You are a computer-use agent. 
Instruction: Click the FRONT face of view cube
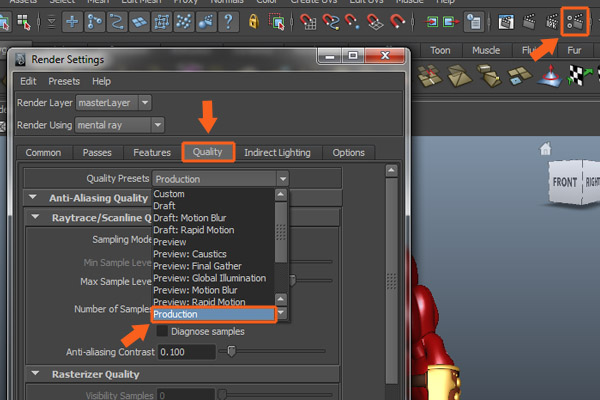(x=565, y=182)
